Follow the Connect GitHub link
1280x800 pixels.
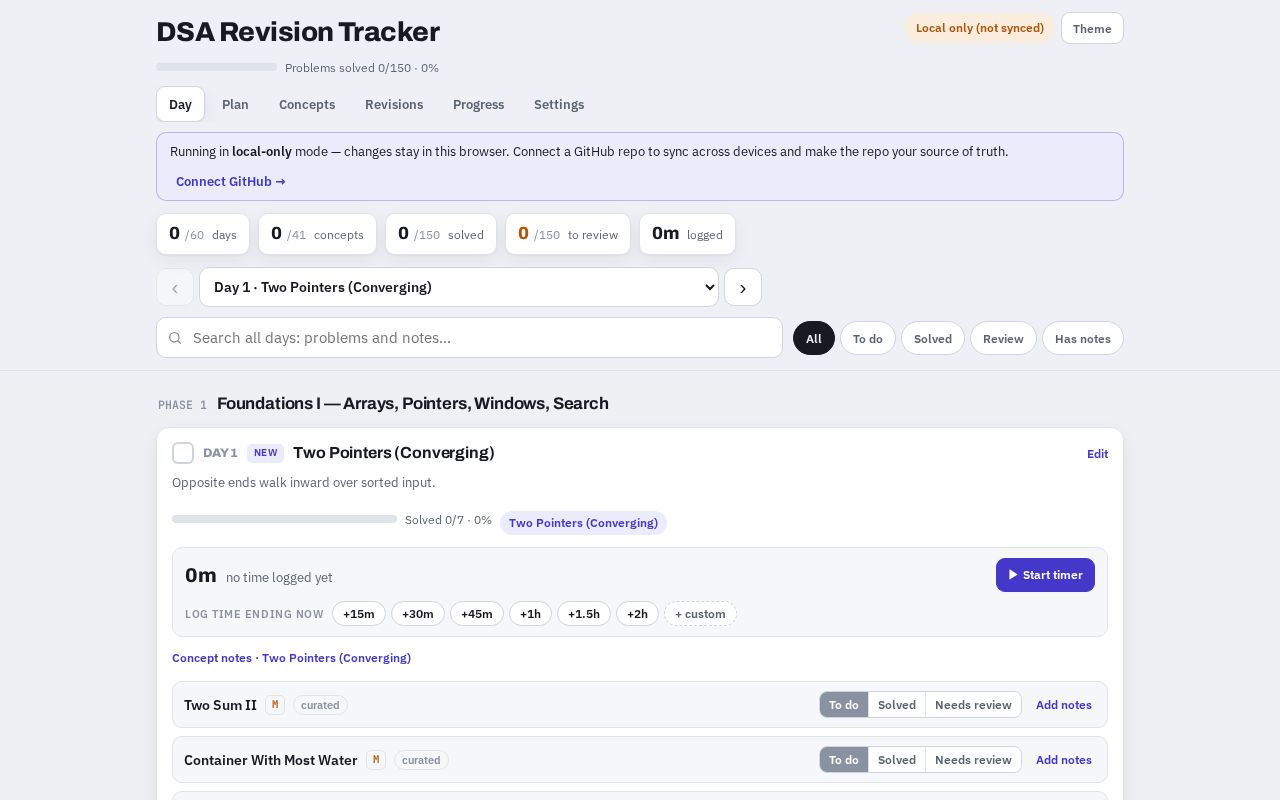(231, 181)
